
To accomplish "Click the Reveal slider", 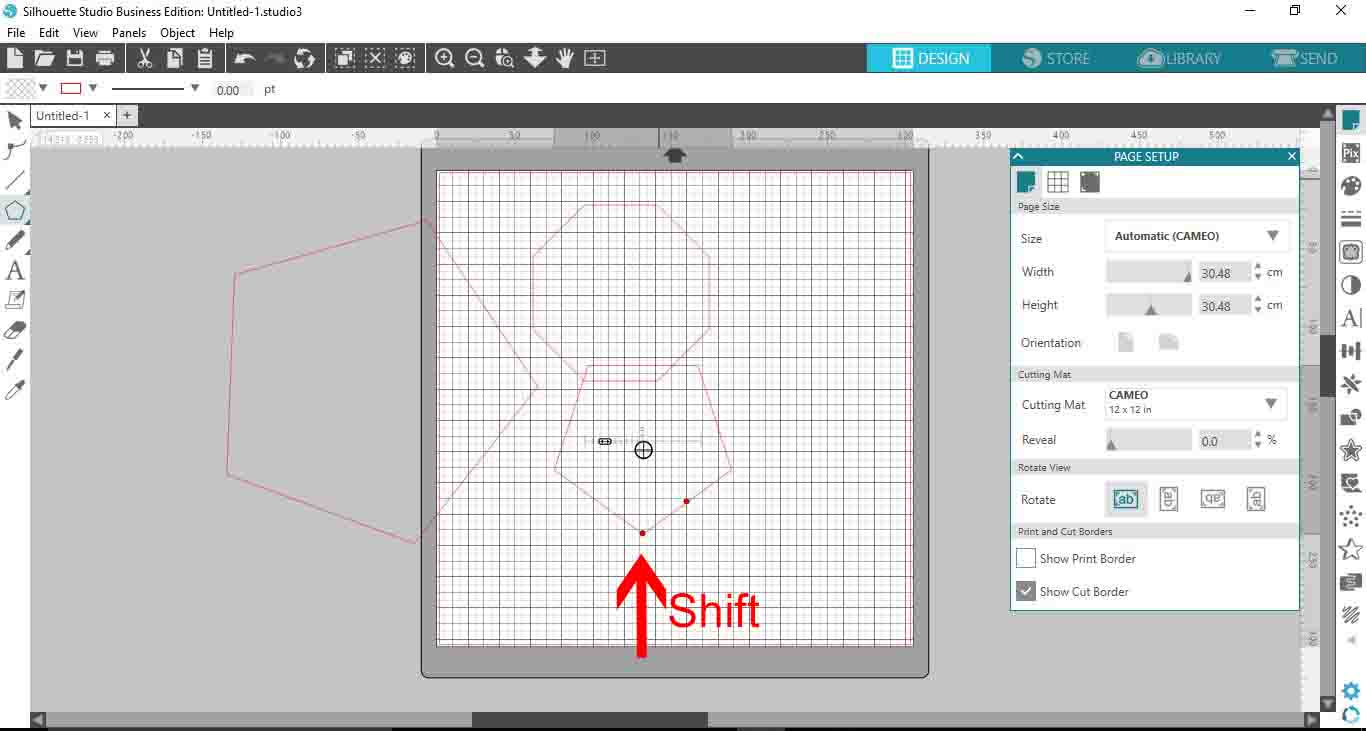I will (x=1149, y=439).
